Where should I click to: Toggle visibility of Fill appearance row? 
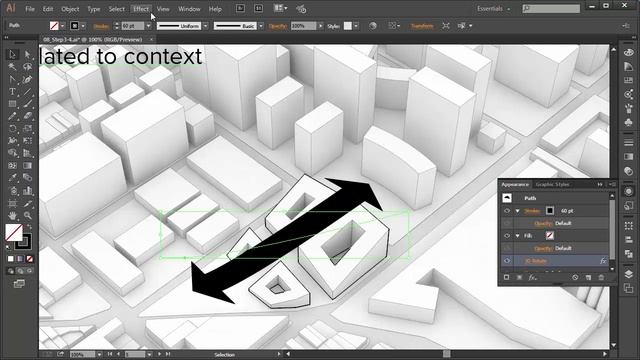click(507, 236)
